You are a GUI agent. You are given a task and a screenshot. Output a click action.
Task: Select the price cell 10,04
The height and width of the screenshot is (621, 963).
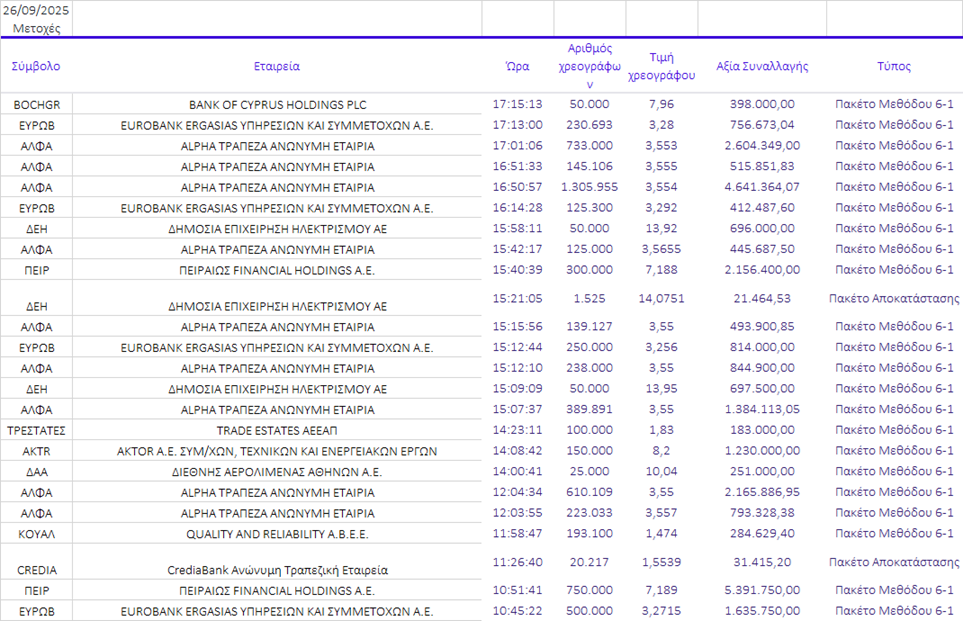[x=661, y=471]
